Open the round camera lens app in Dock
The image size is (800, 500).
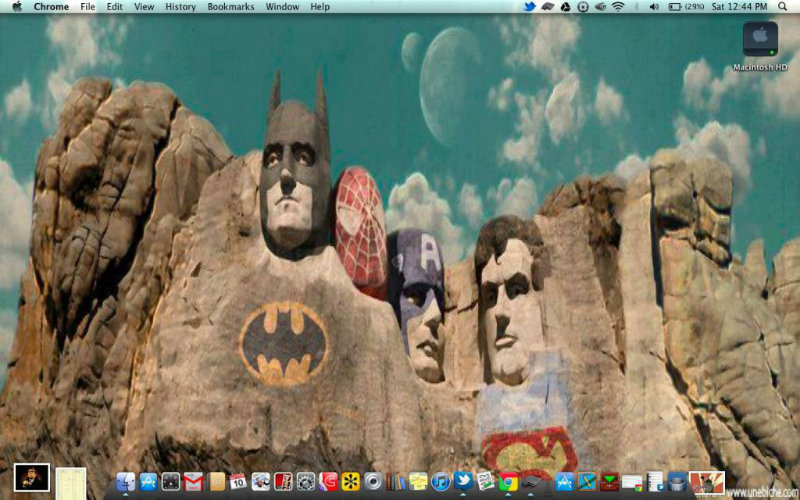coord(373,481)
